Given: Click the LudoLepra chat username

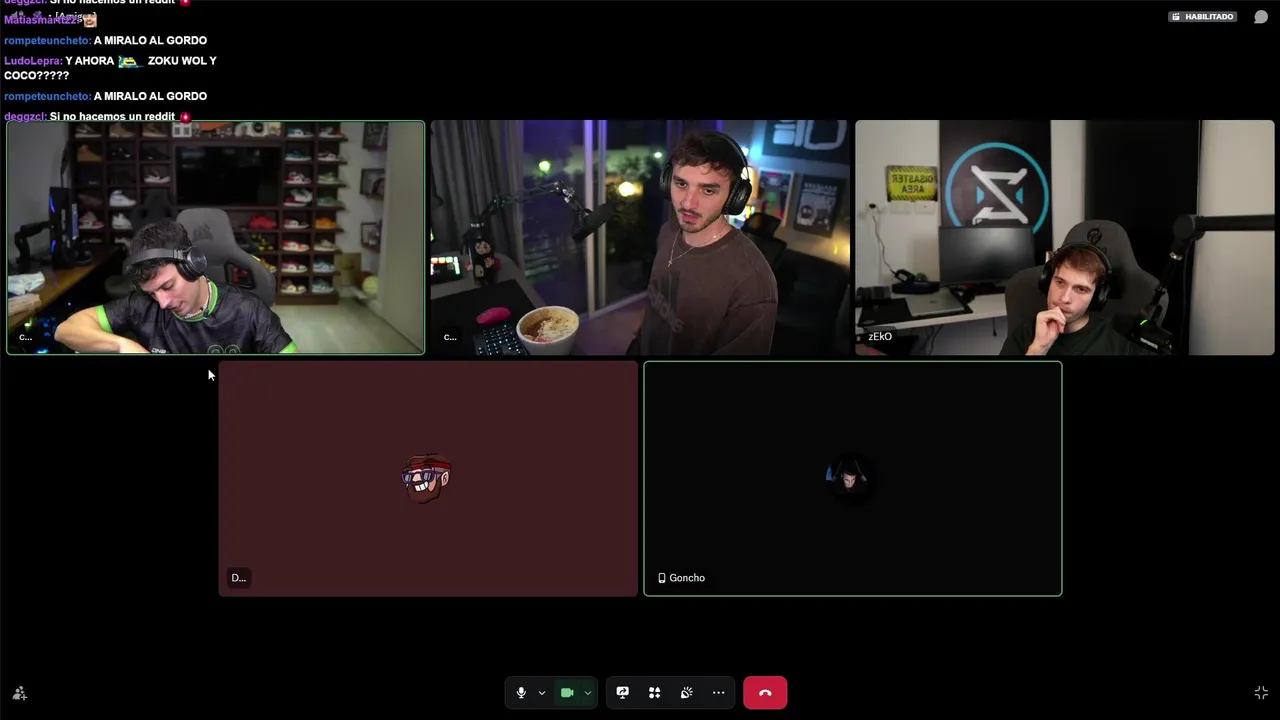Looking at the screenshot, I should tap(33, 61).
